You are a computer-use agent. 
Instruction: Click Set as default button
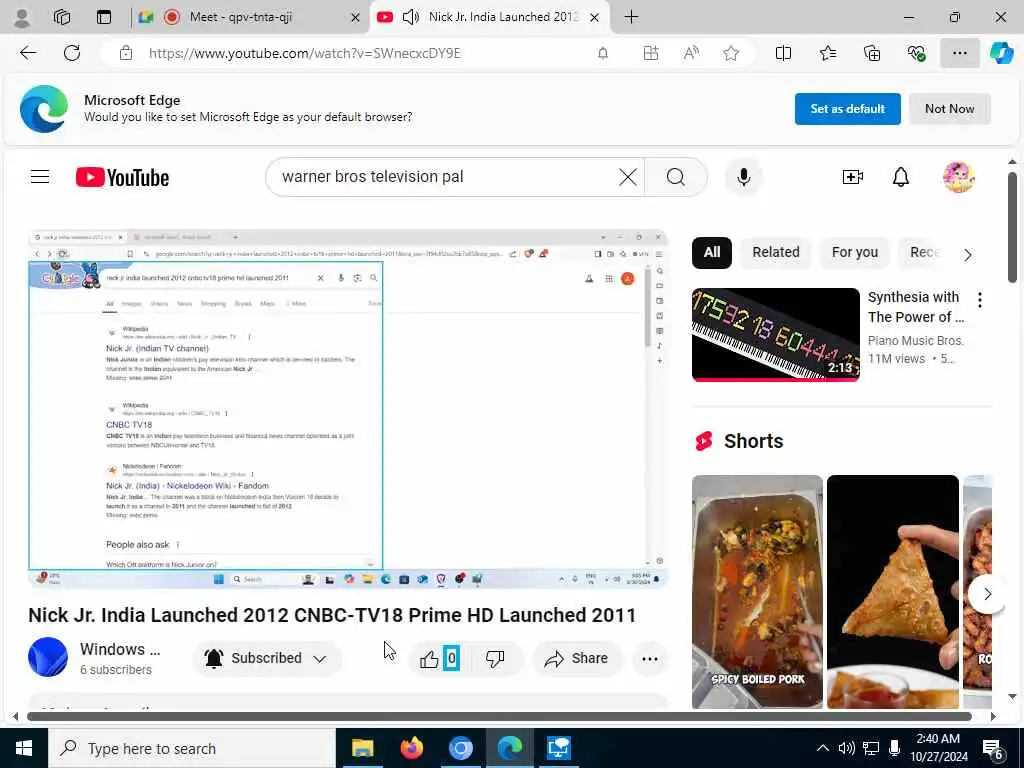click(848, 109)
